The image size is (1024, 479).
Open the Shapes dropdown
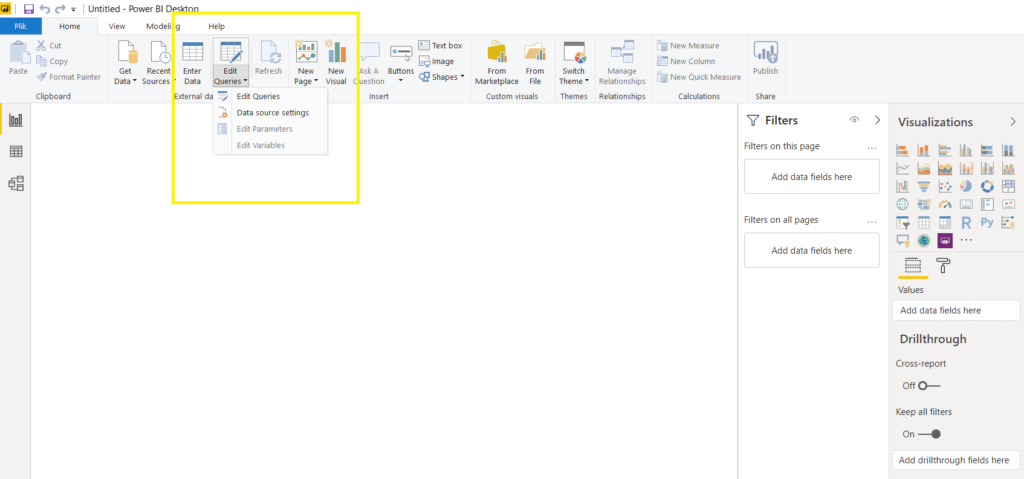coord(441,76)
